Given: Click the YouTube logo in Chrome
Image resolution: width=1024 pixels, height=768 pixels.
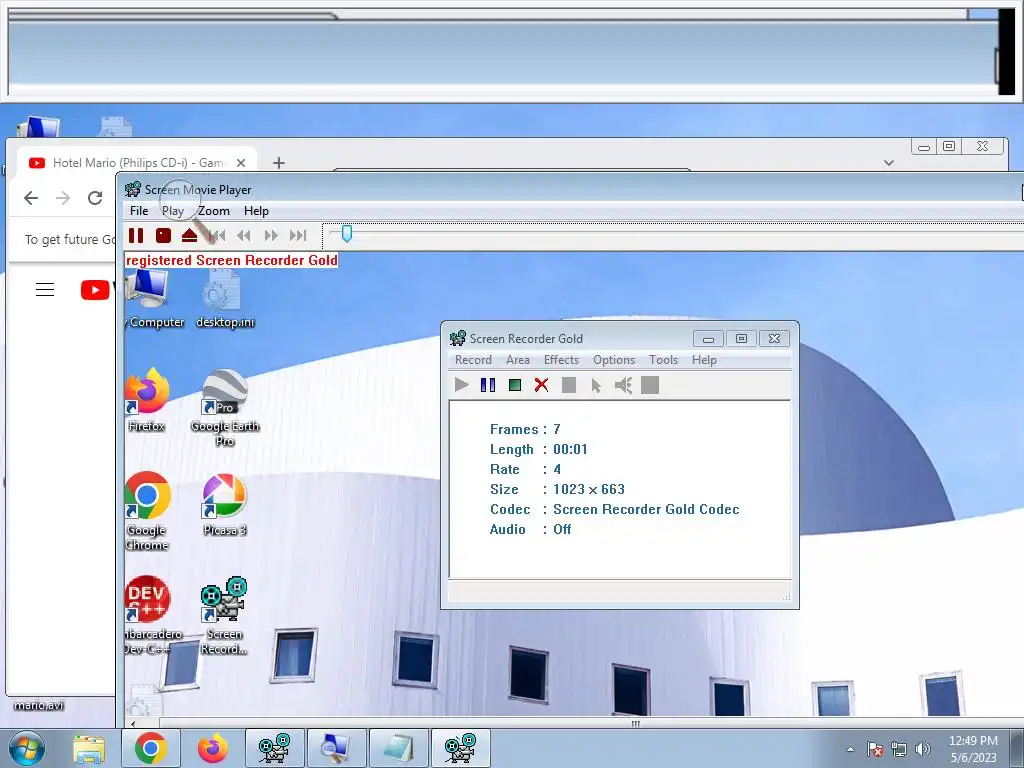Looking at the screenshot, I should pos(97,289).
